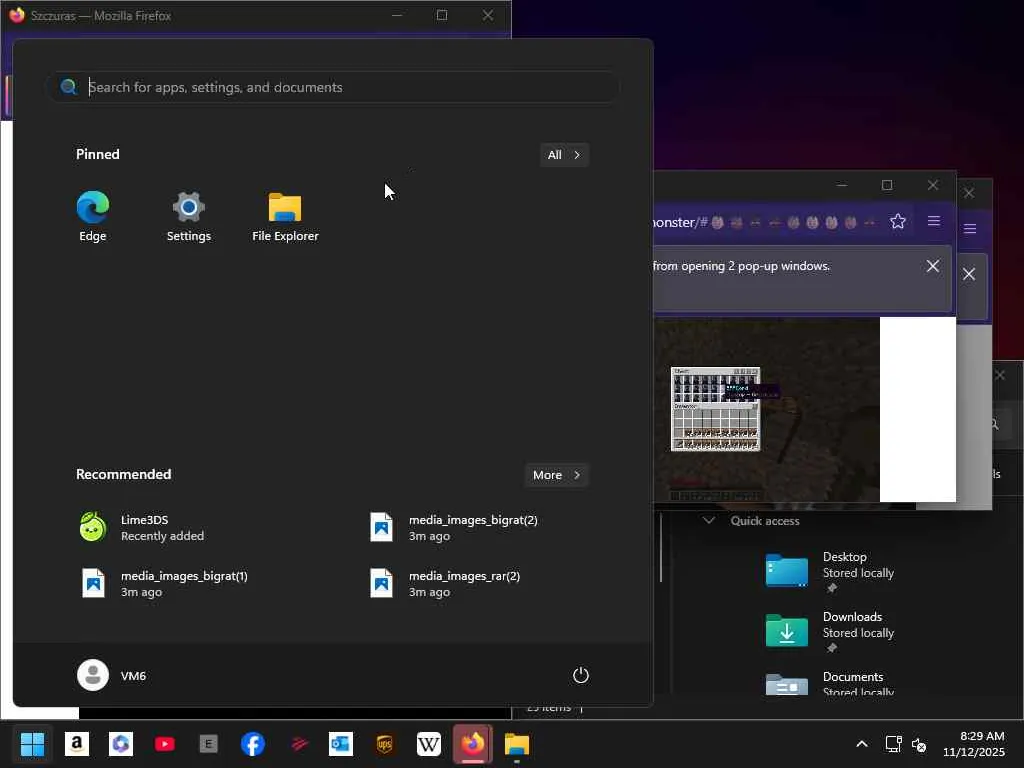Open media_images_bigrat(1) recommended file
This screenshot has width=1024, height=768.
163,584
